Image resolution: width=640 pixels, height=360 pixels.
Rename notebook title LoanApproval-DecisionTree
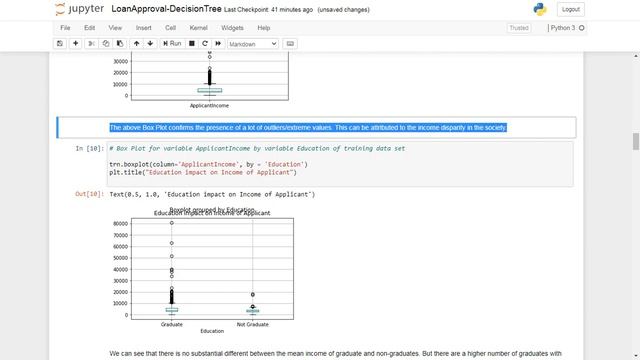[x=166, y=9]
